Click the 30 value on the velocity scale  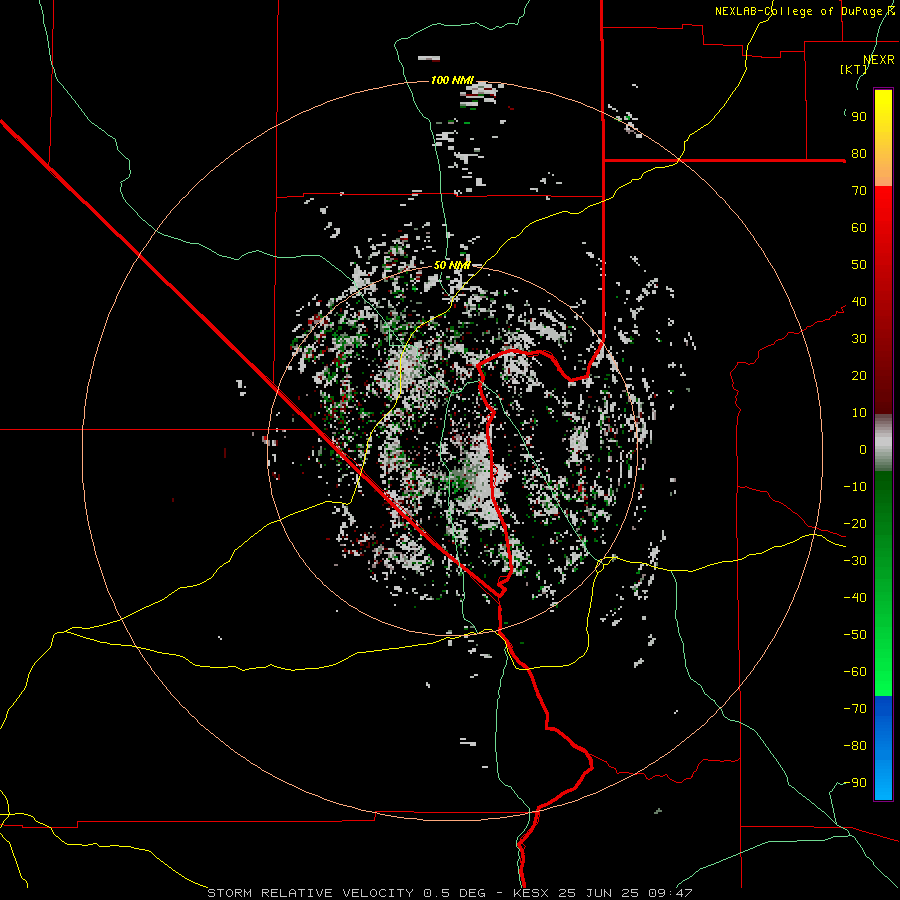point(859,339)
